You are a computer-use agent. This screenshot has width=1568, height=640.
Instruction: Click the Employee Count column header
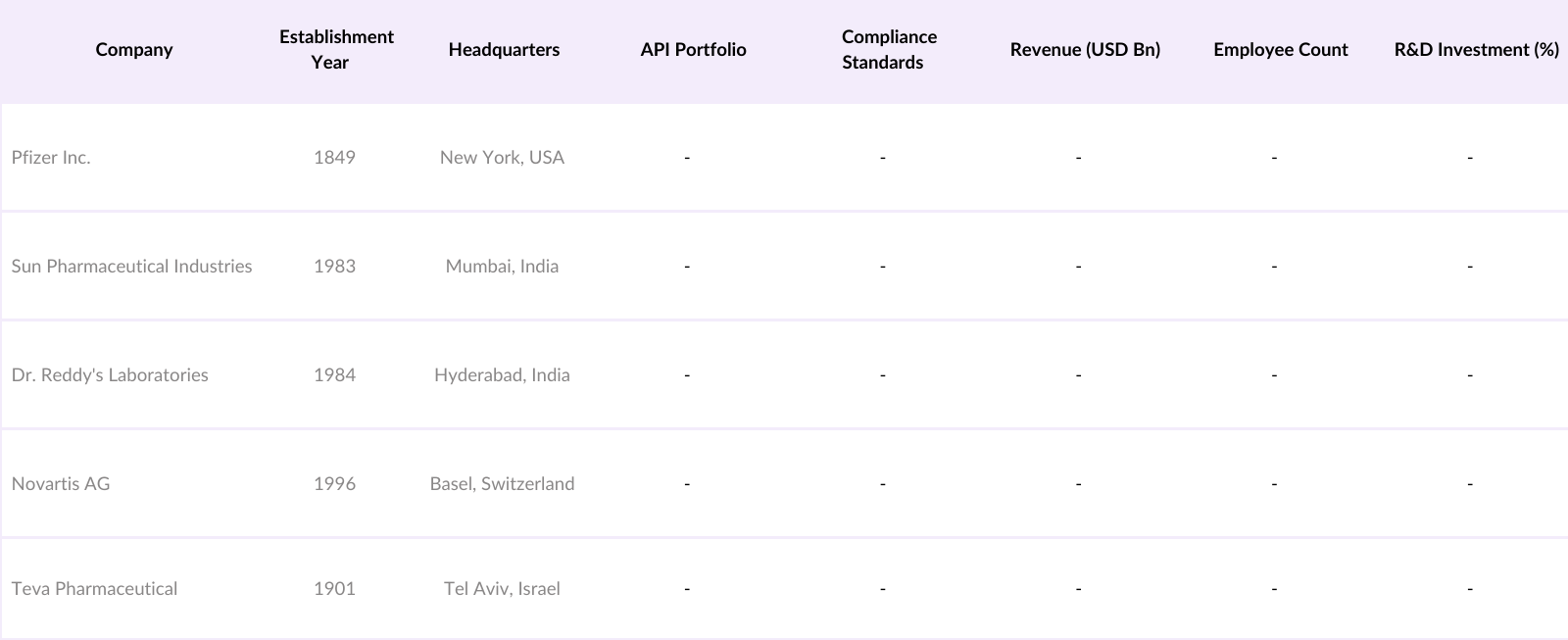click(x=1280, y=50)
